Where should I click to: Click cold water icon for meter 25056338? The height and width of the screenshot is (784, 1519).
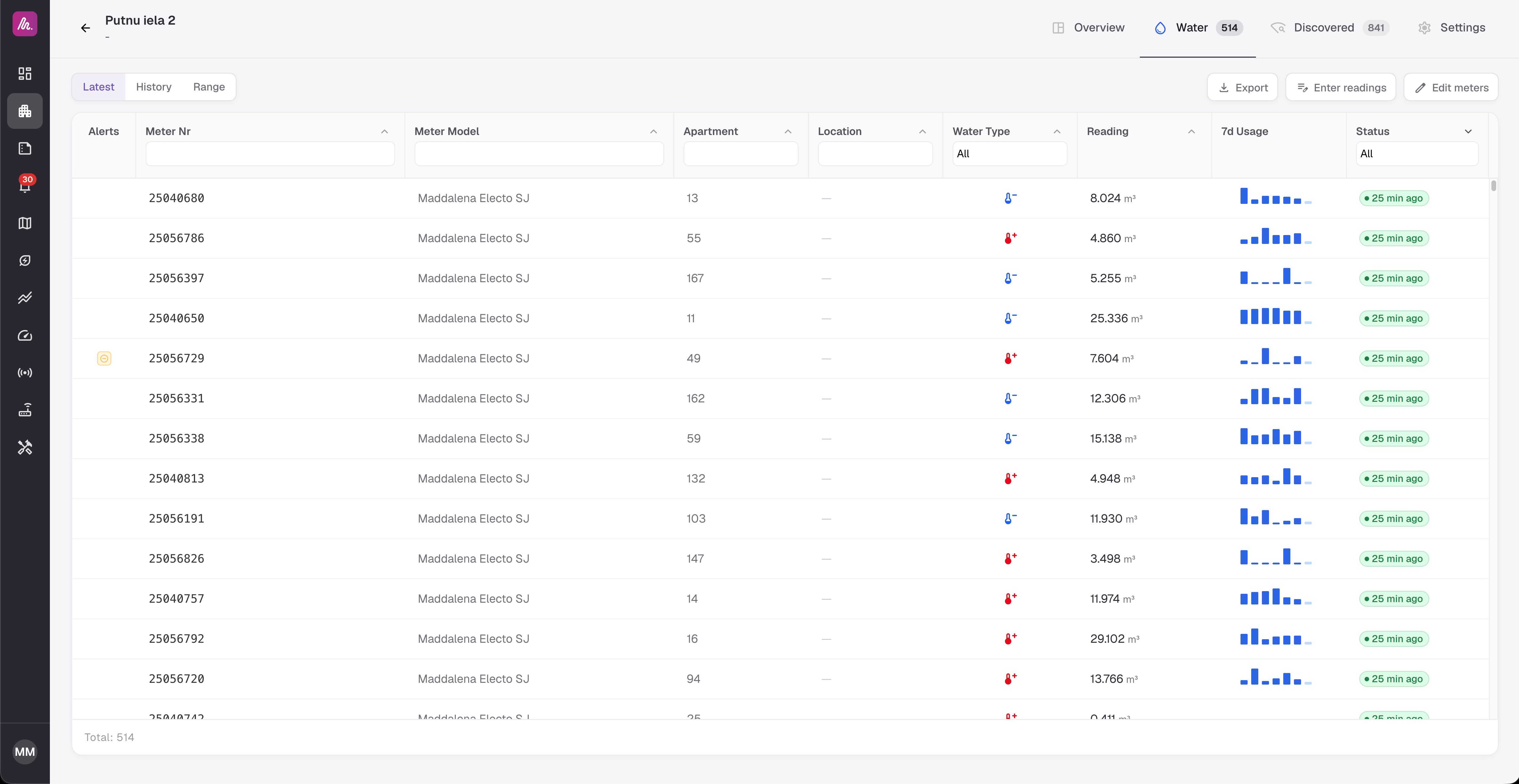pos(1010,439)
